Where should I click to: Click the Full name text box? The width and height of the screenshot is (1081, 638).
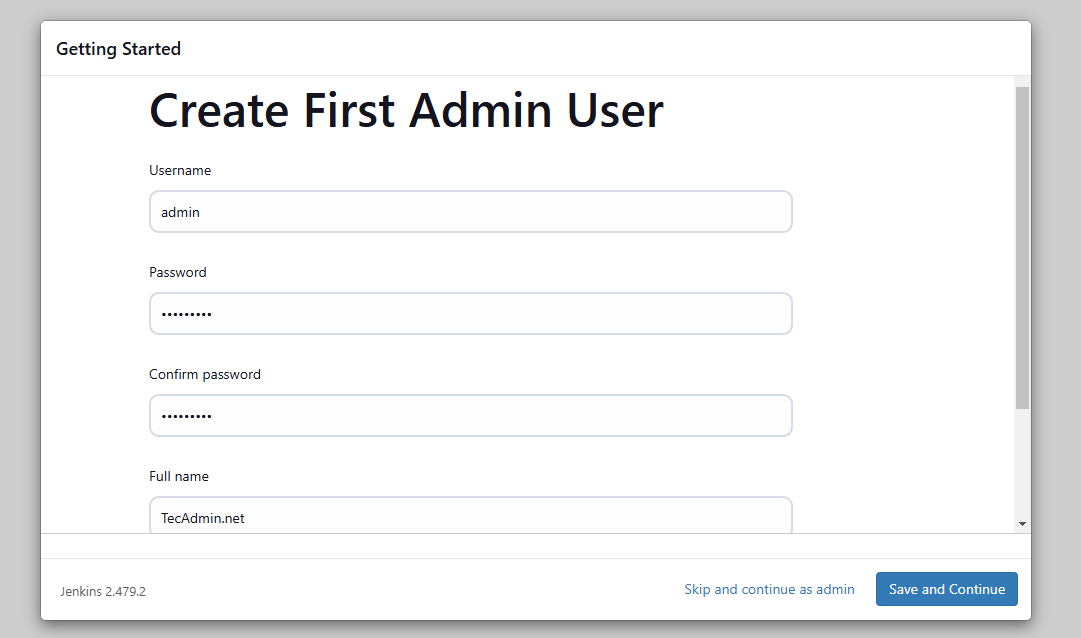470,516
